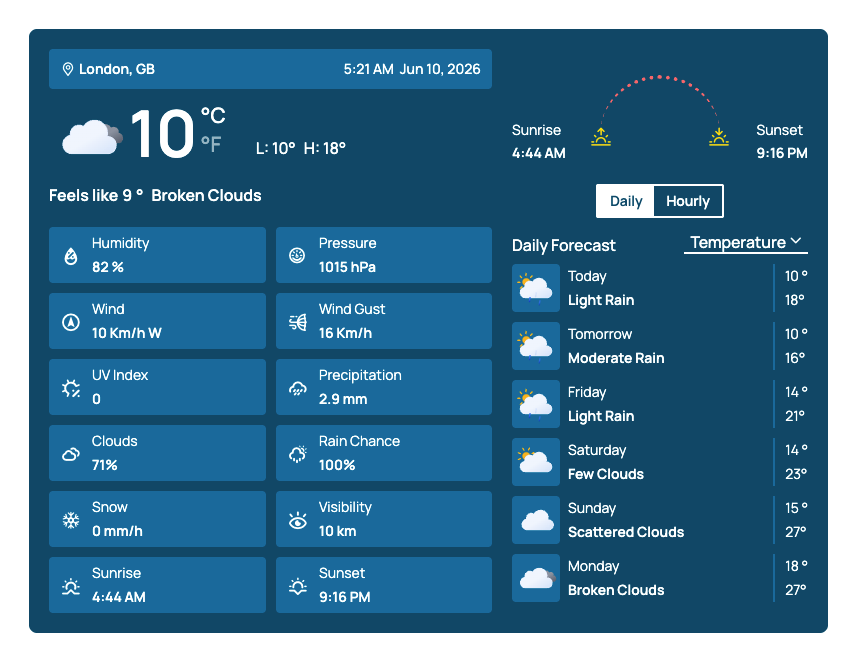Click the Humidity droplet icon

(x=71, y=256)
